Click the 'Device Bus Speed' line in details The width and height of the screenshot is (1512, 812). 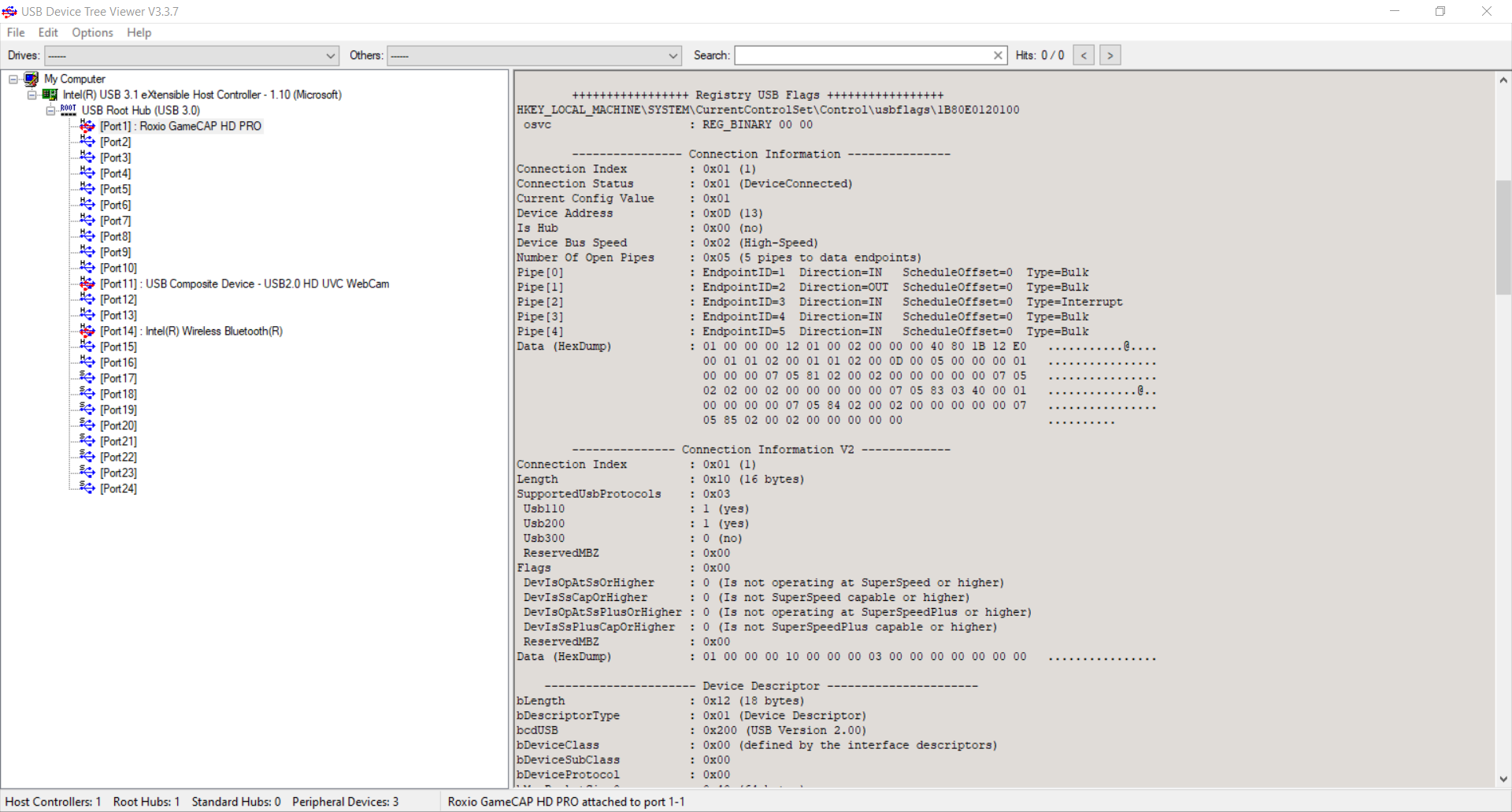coord(668,243)
